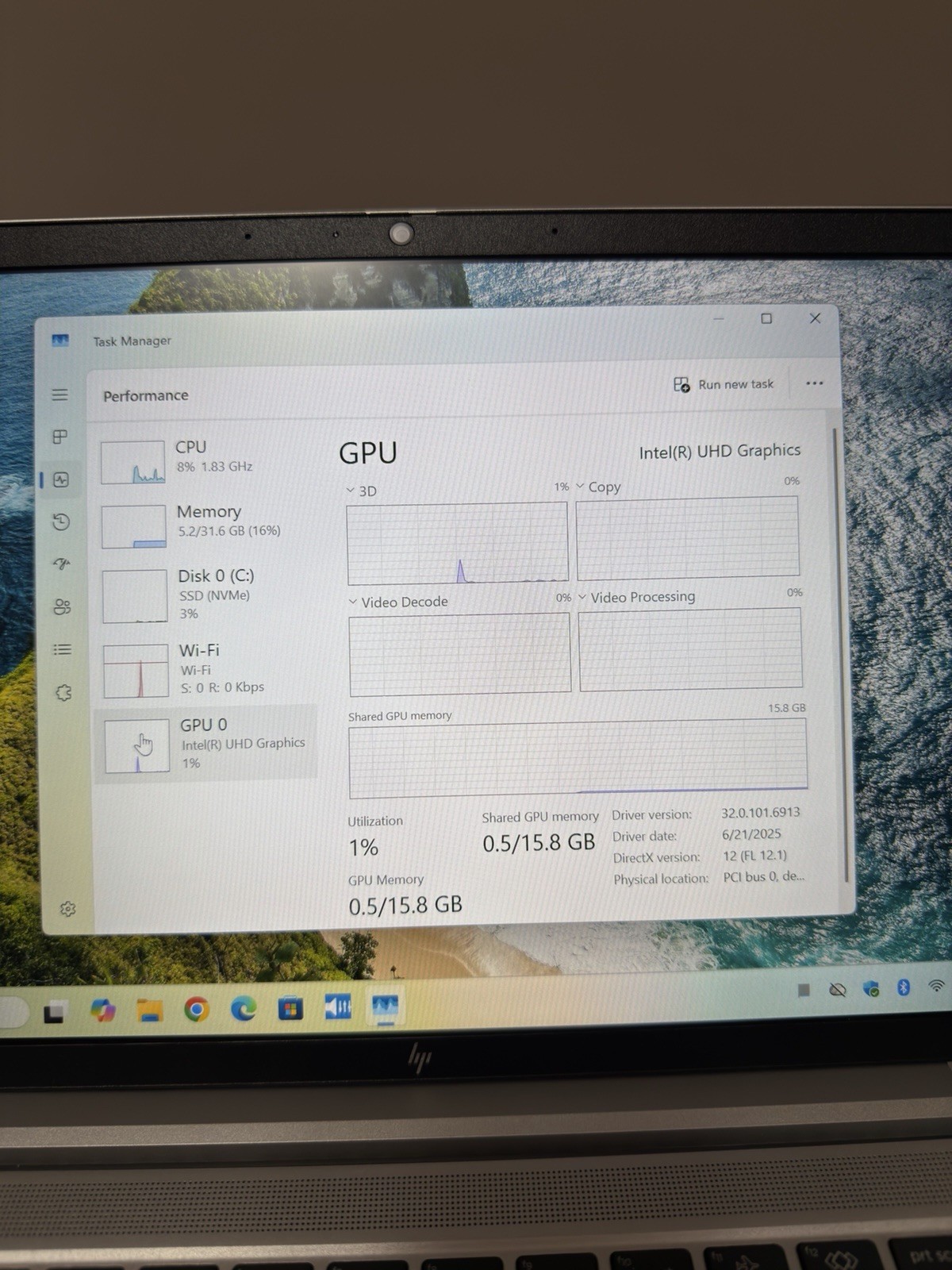Open the Users page icon

pos(62,606)
